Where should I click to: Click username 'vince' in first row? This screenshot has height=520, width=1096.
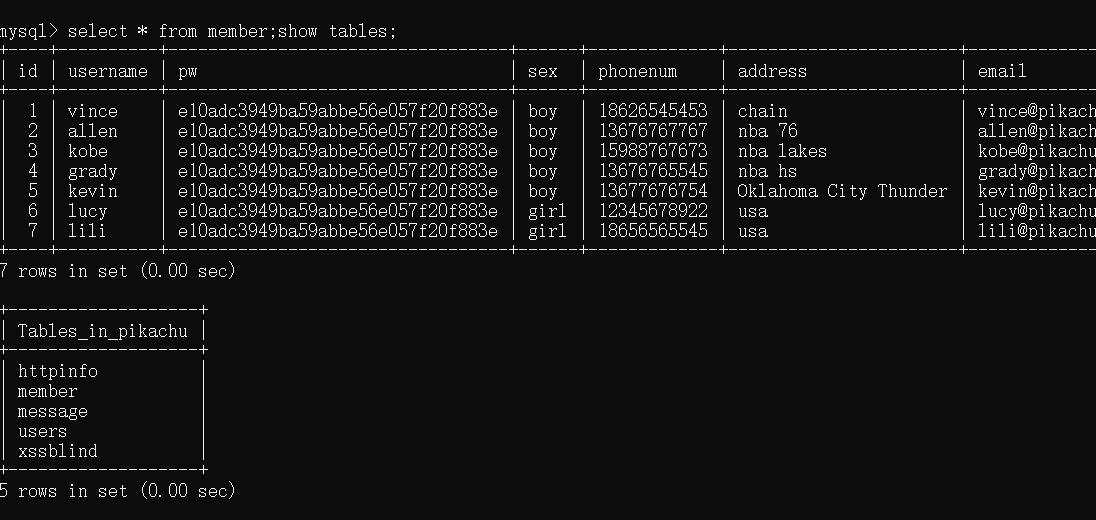tap(92, 111)
